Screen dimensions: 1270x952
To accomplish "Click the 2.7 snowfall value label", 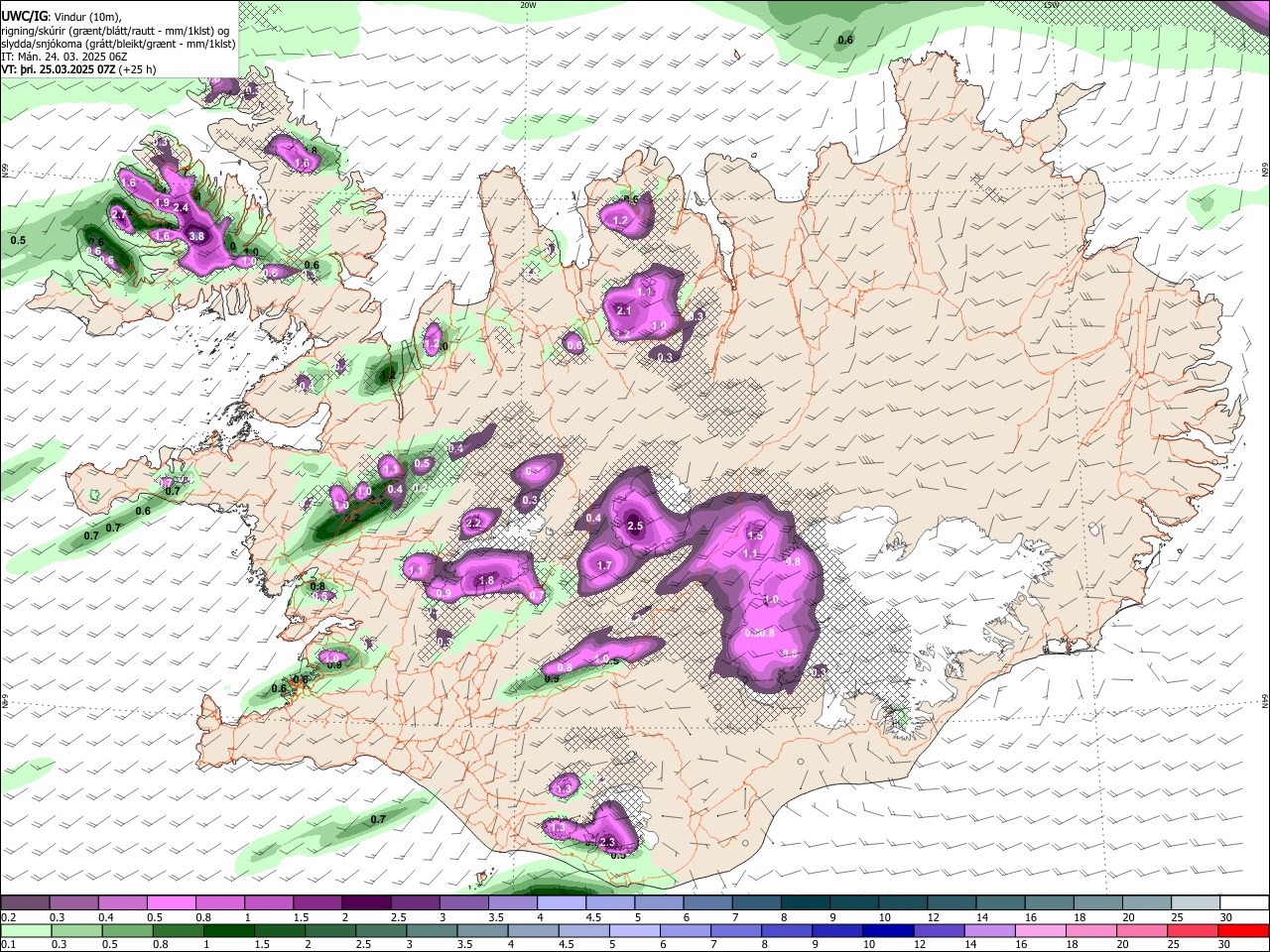I will tap(121, 214).
